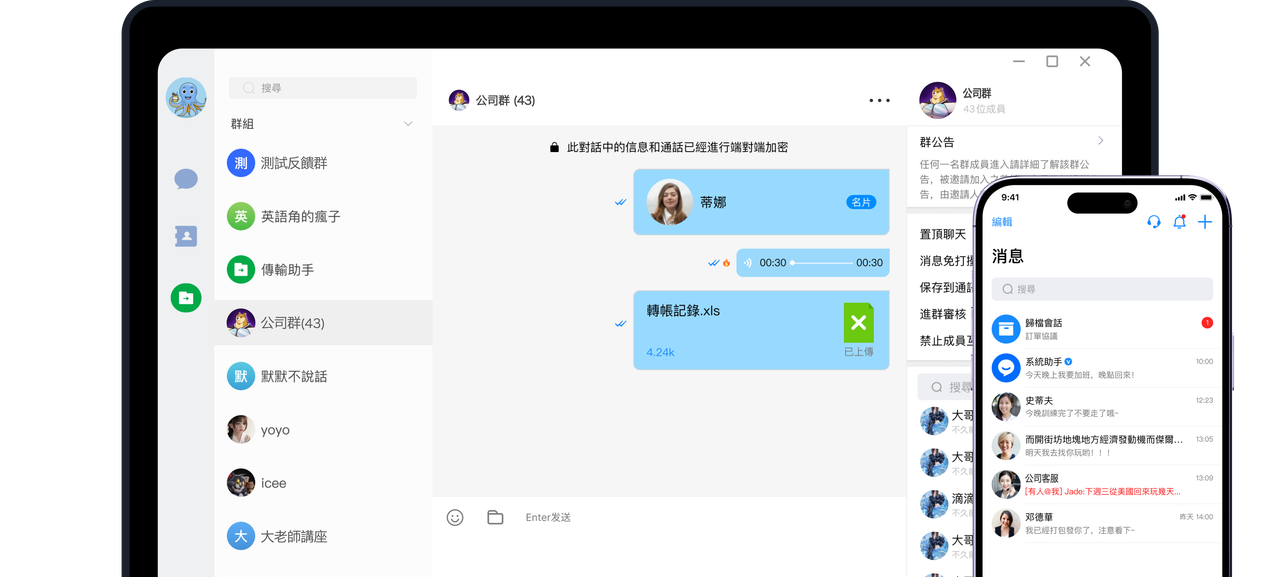Screen dimensions: 1280x577
Task: Click the 進群審核 setting row
Action: click(945, 314)
